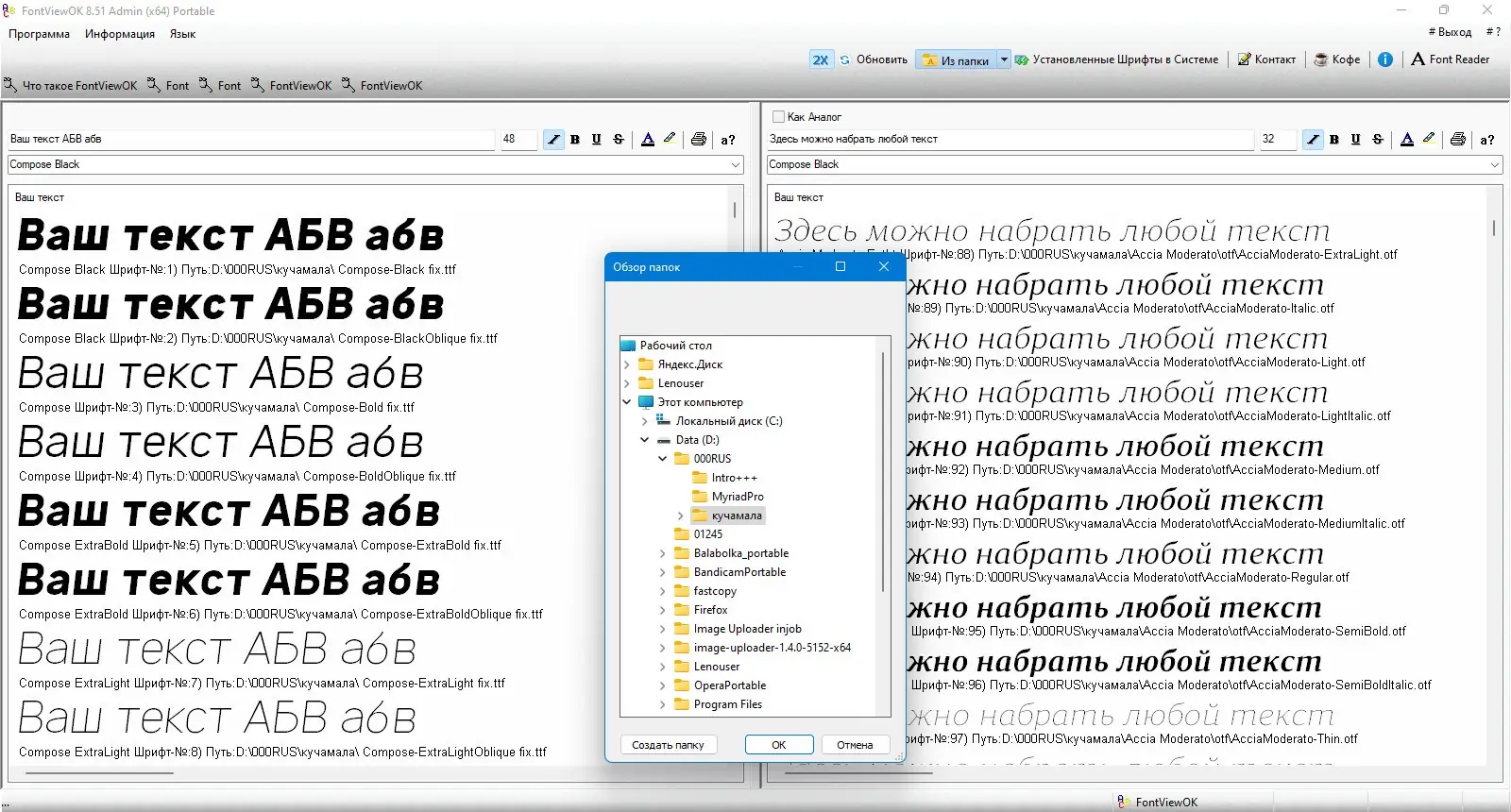This screenshot has width=1511, height=812.
Task: Open the right Compose Black font dropdown
Action: coord(1495,164)
